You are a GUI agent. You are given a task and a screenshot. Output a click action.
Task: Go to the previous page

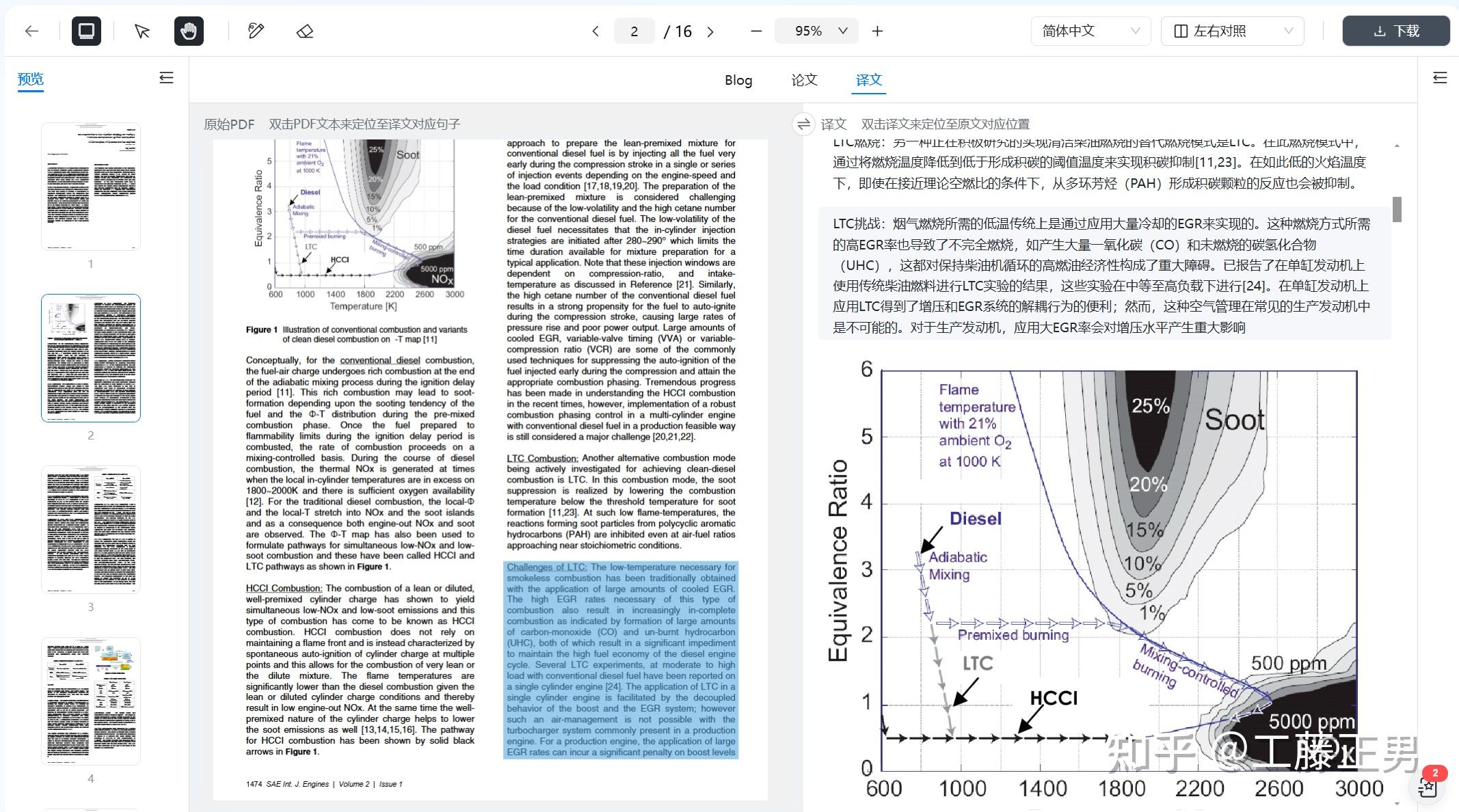point(595,31)
